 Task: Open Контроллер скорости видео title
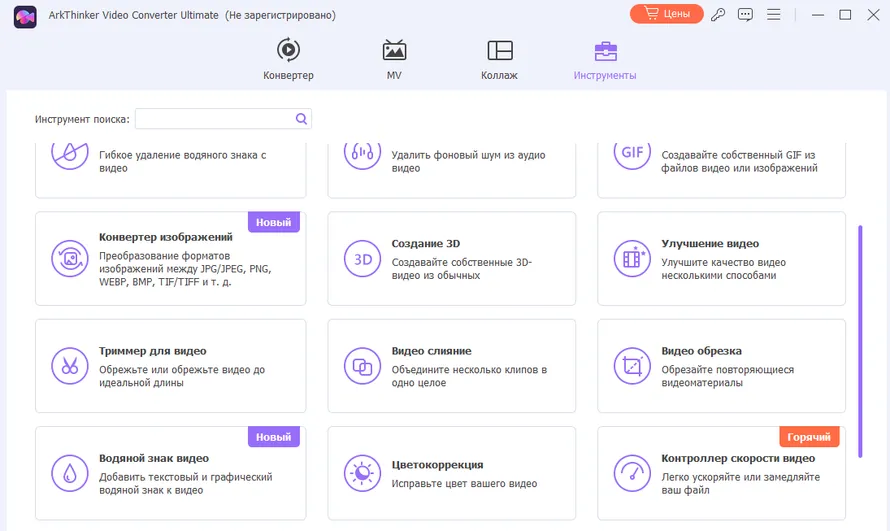(x=738, y=458)
